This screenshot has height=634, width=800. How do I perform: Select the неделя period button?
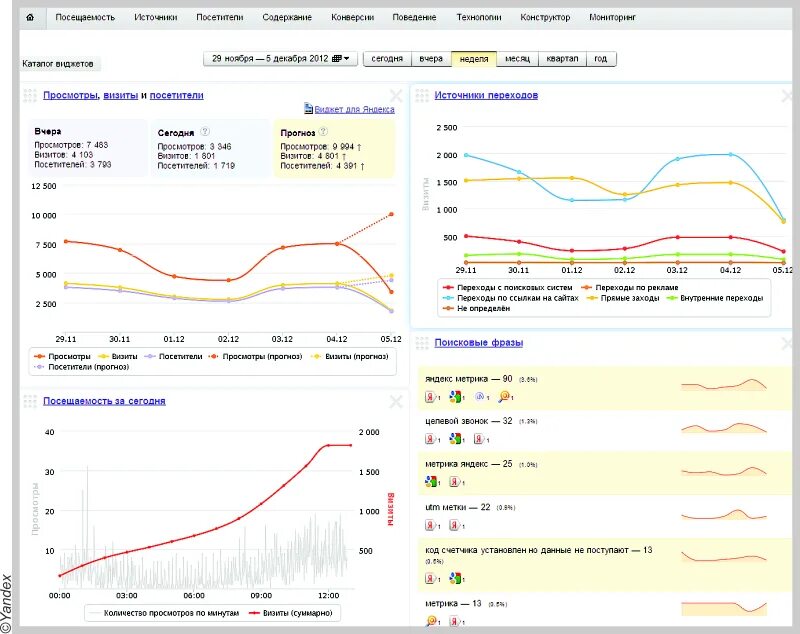coord(474,59)
